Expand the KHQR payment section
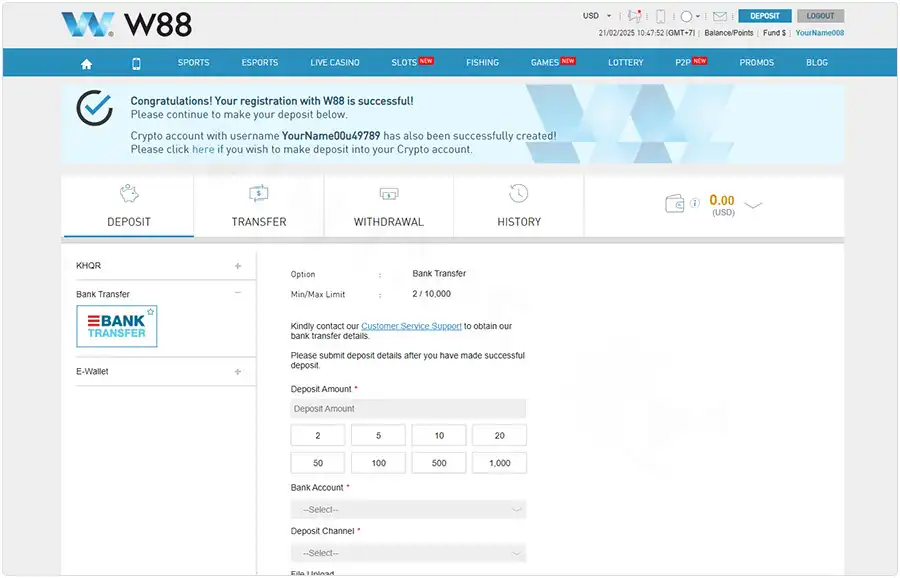The height and width of the screenshot is (578, 900). [237, 266]
